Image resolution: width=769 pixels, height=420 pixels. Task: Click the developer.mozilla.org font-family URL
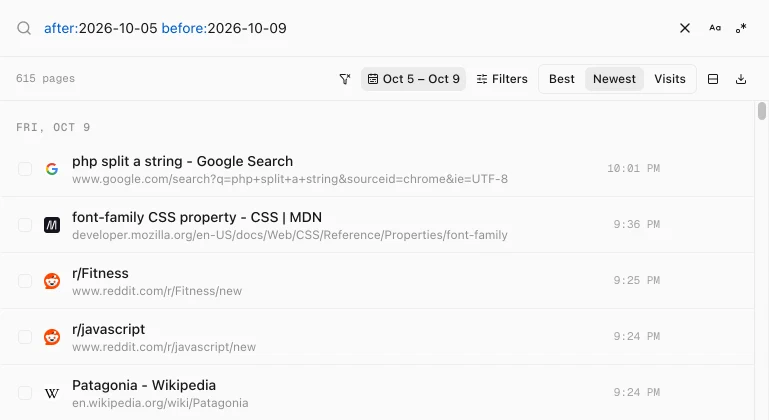click(290, 235)
